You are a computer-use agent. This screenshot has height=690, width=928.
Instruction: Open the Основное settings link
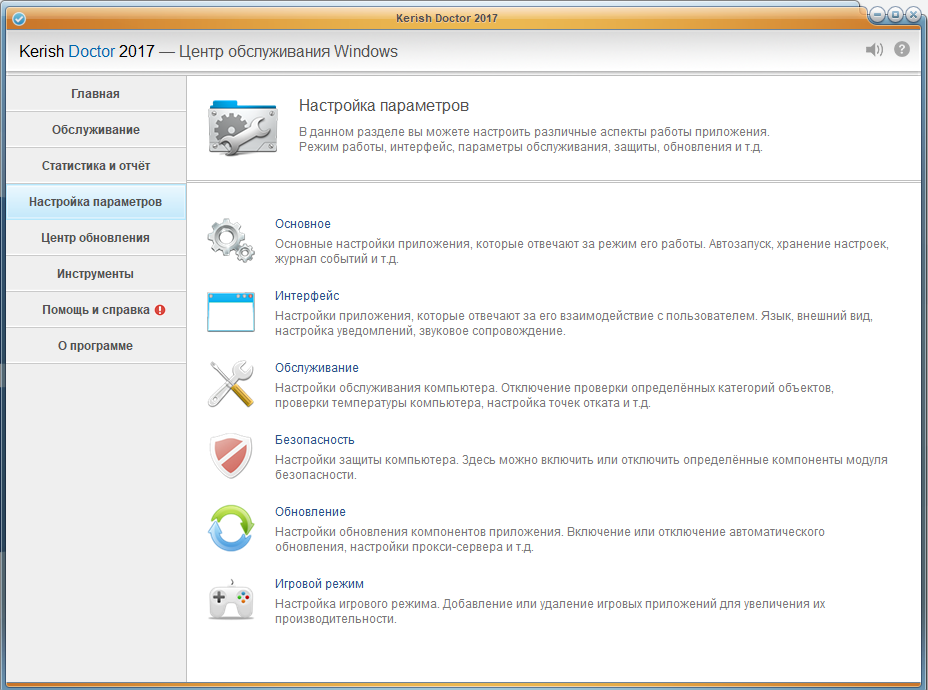302,224
